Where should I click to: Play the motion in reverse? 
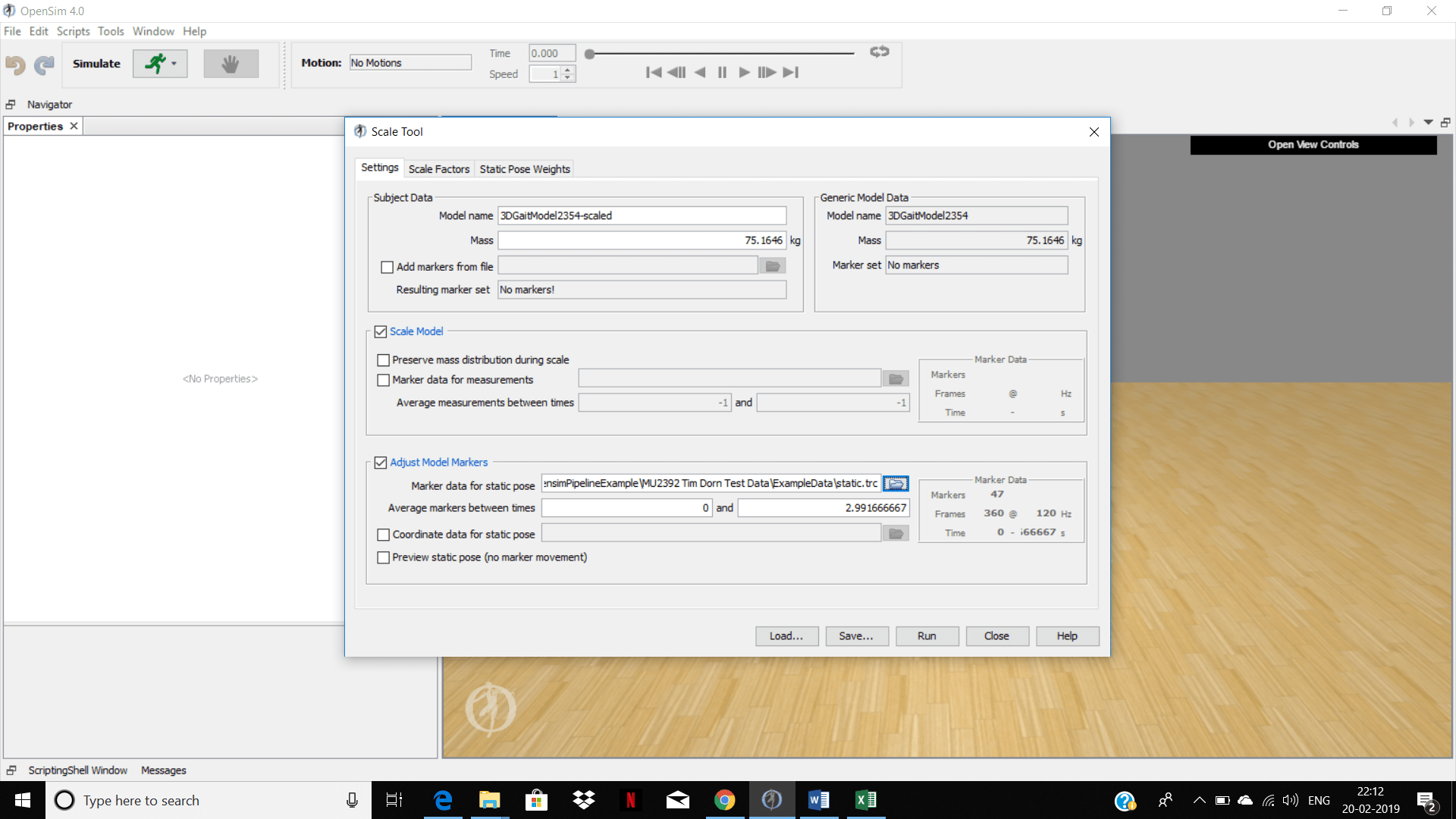coord(700,72)
